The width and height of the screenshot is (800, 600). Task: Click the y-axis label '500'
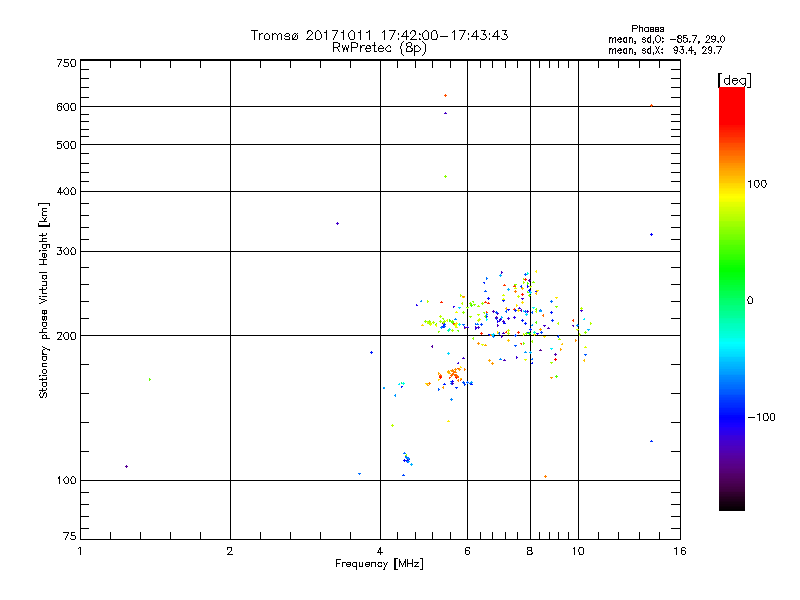point(66,145)
